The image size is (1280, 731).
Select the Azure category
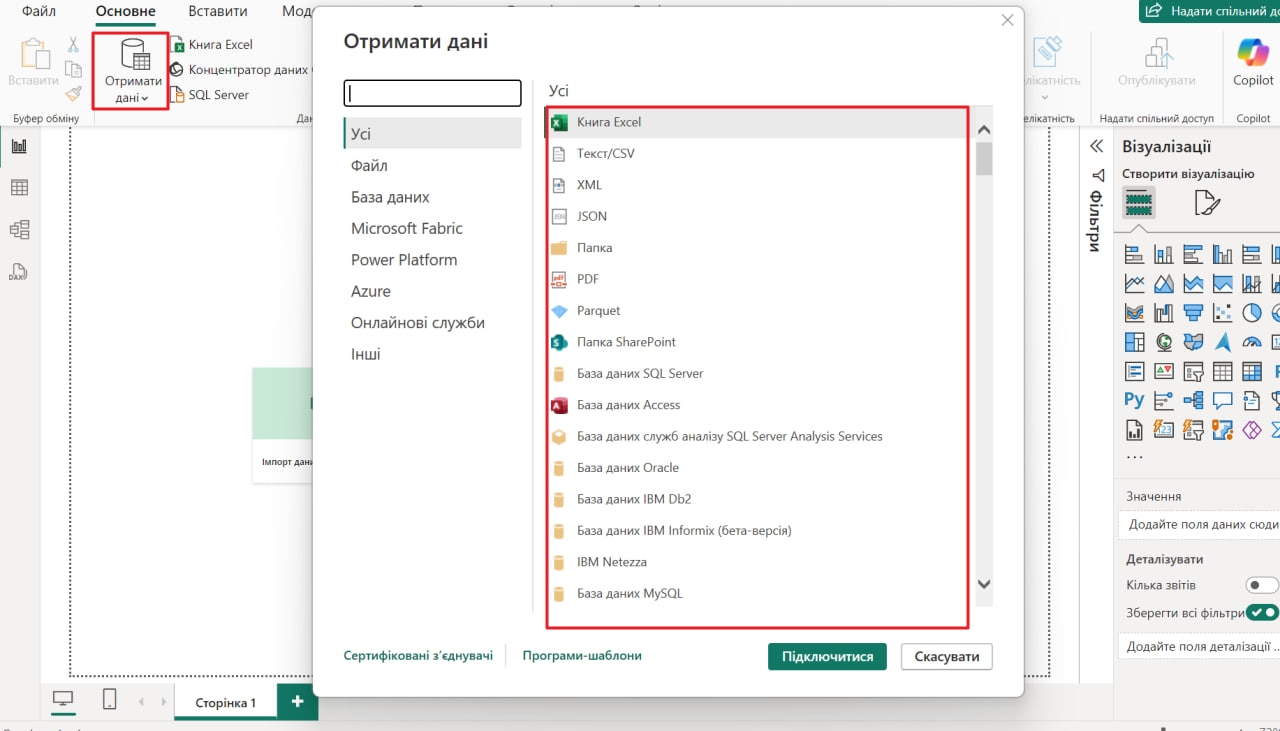tap(432, 291)
